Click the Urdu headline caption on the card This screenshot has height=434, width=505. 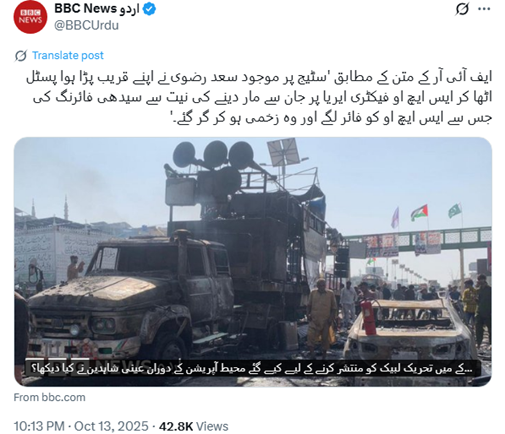click(x=252, y=369)
